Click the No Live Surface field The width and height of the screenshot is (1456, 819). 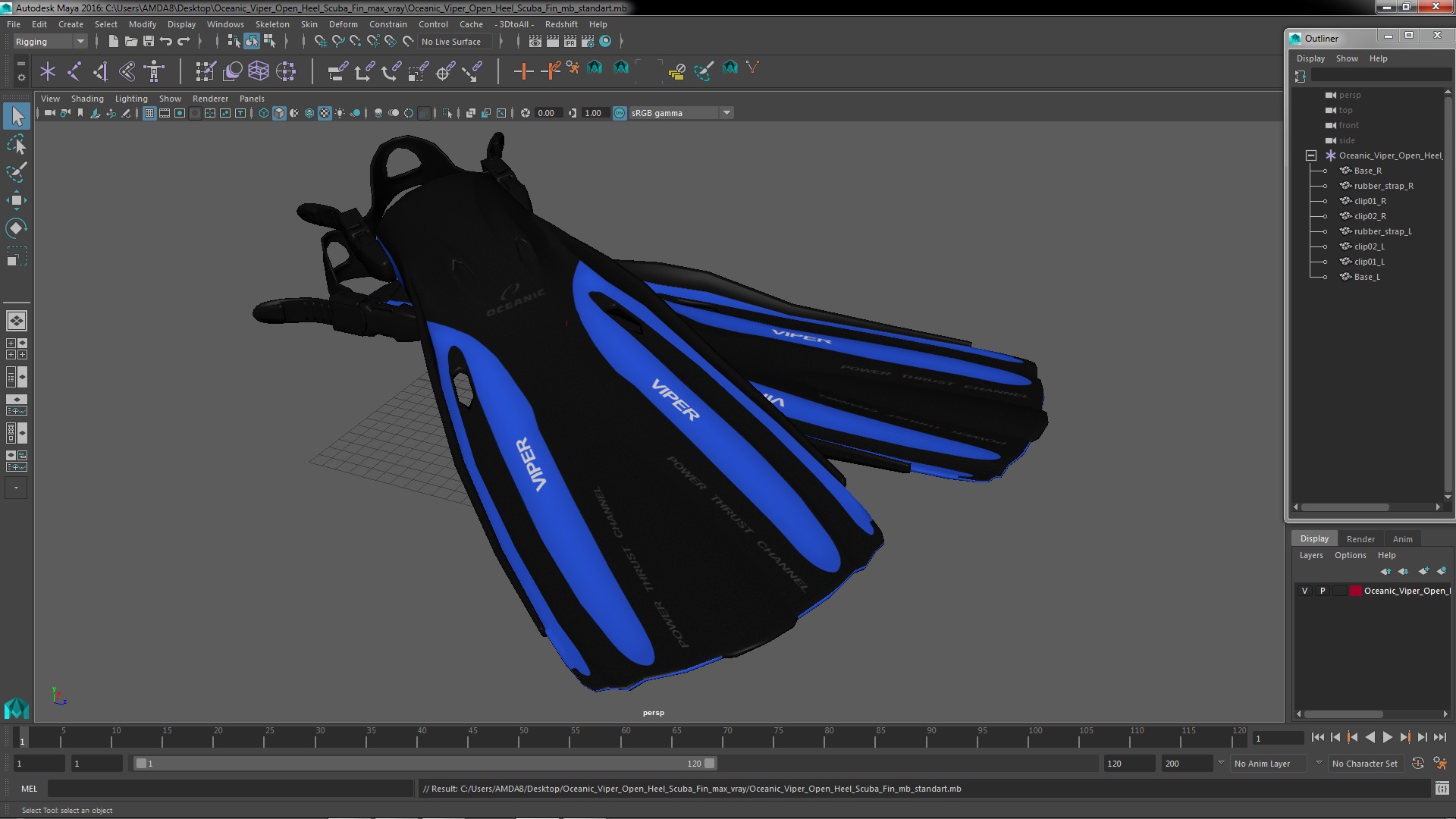[455, 42]
